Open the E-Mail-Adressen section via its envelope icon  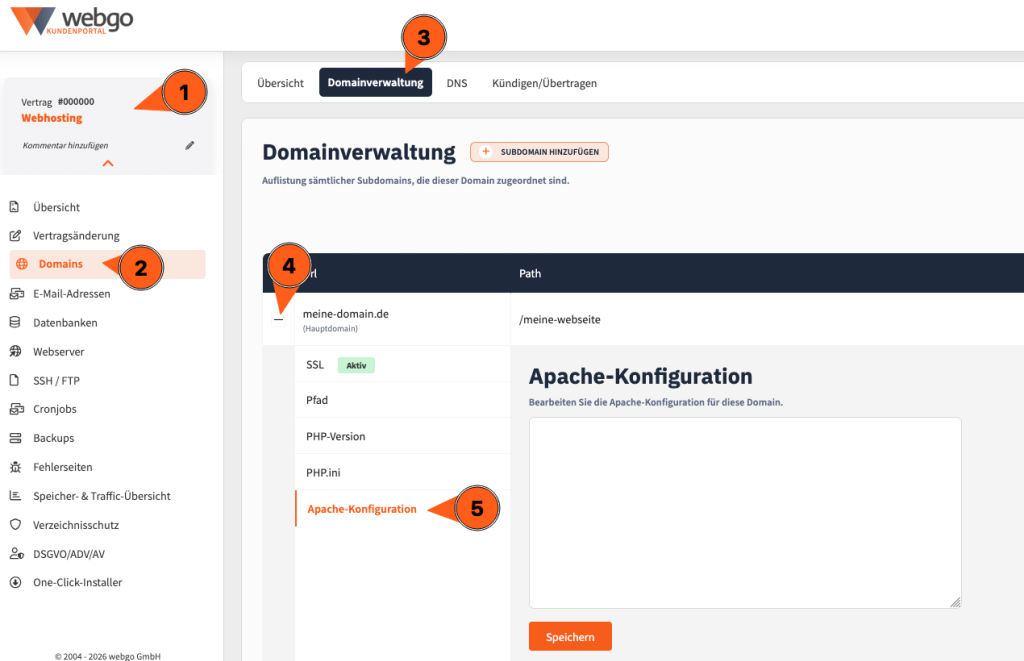pyautogui.click(x=14, y=293)
